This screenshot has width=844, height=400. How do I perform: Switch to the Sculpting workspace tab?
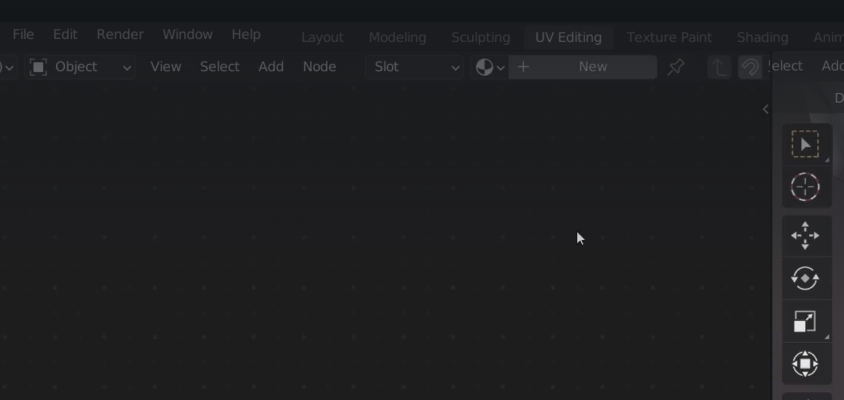click(481, 38)
